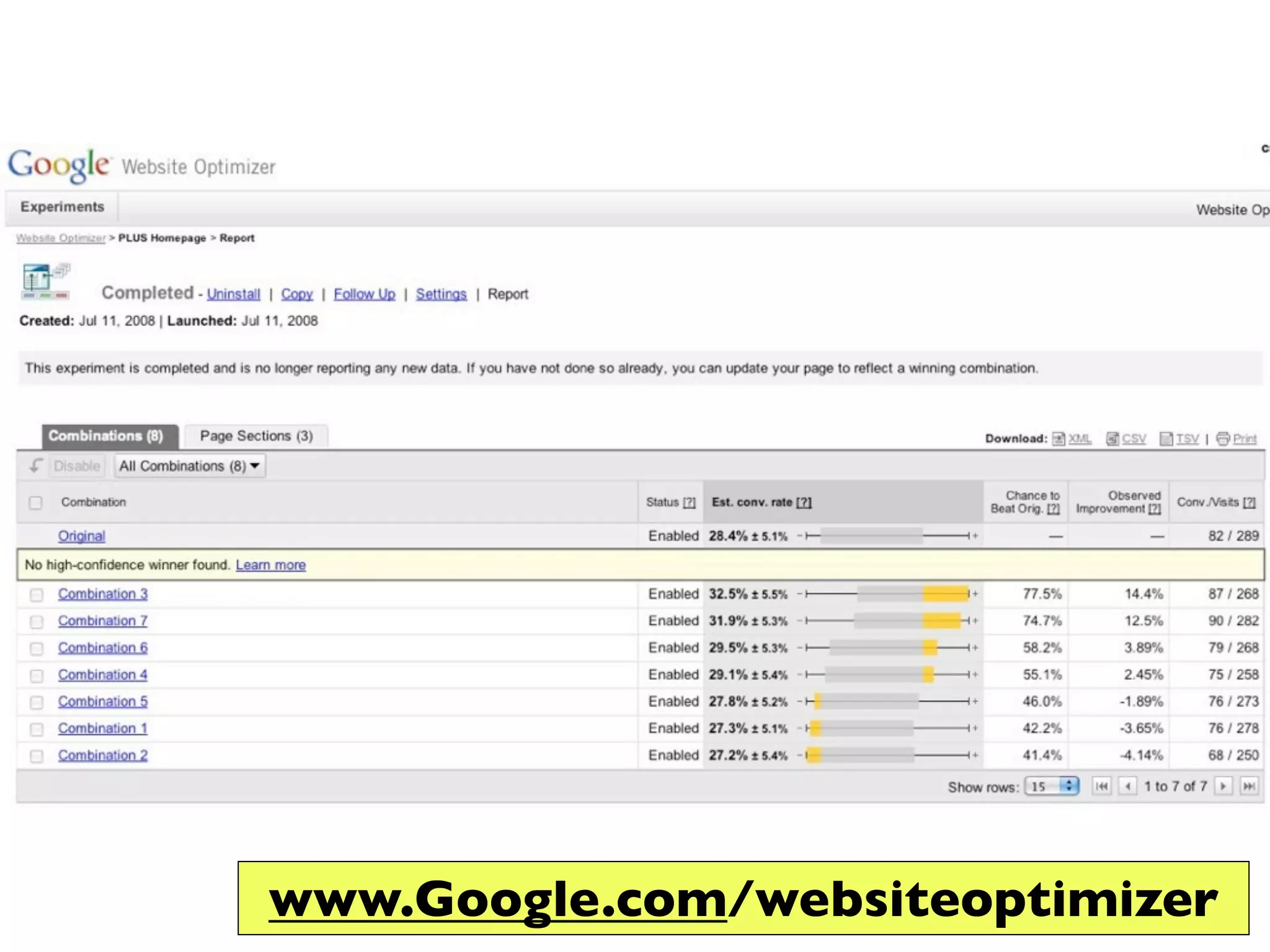The image size is (1270, 952).
Task: Switch to Page Sections (3) tab
Action: [256, 436]
